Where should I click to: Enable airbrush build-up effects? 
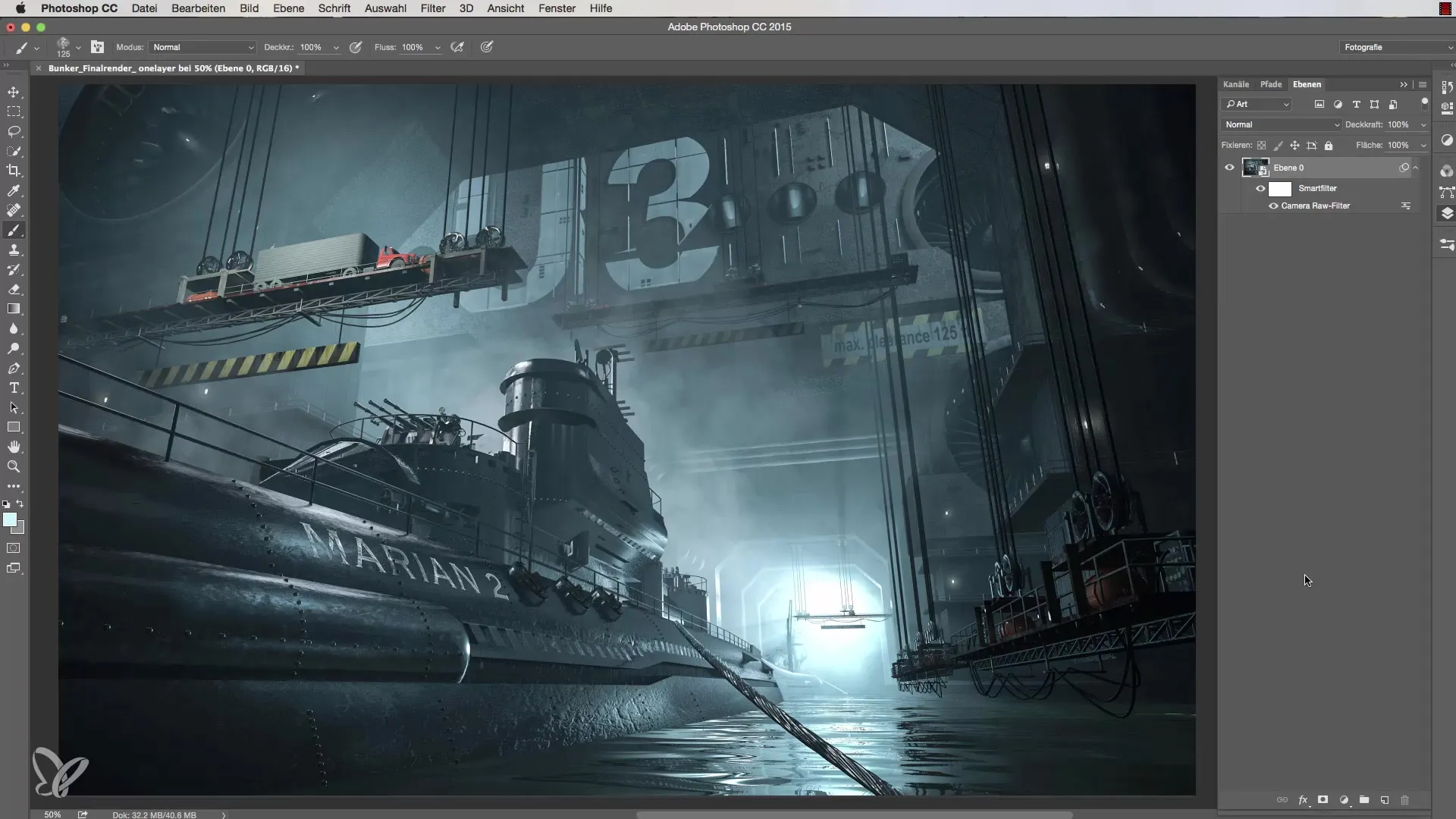[457, 47]
